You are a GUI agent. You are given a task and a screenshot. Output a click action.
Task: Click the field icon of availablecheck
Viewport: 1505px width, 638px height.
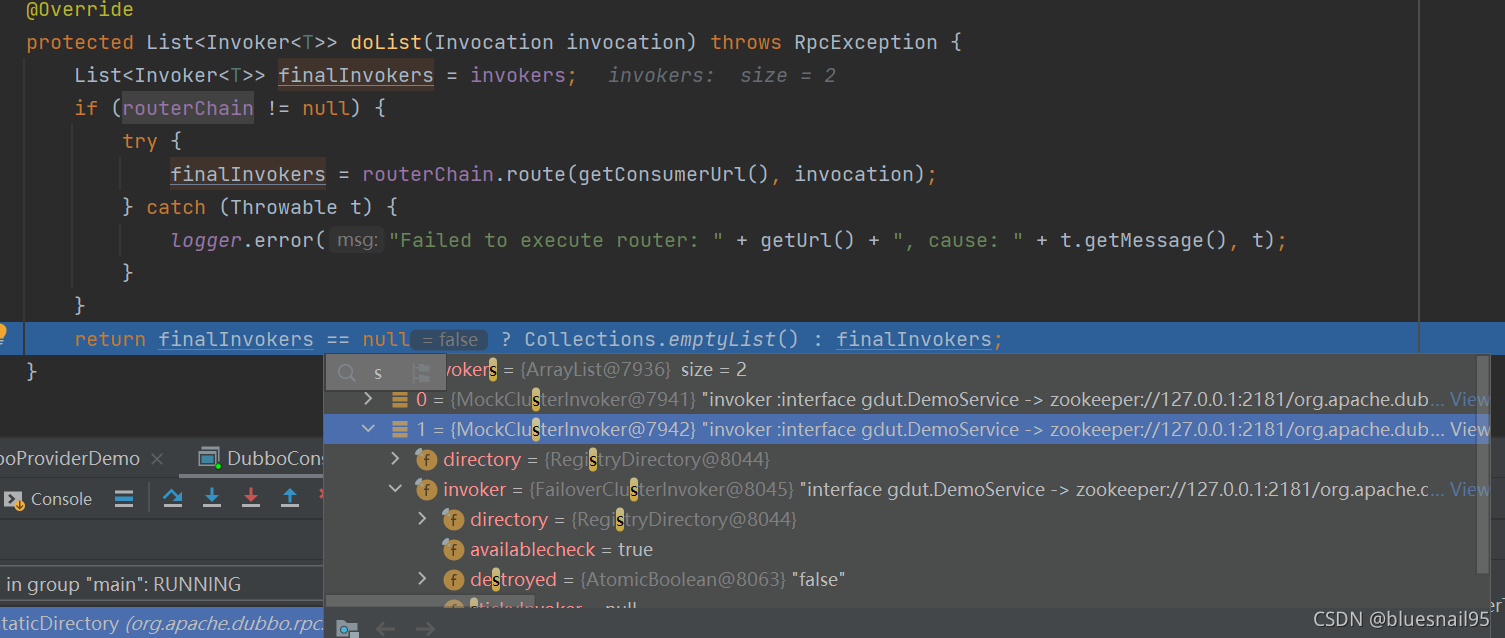pyautogui.click(x=453, y=550)
